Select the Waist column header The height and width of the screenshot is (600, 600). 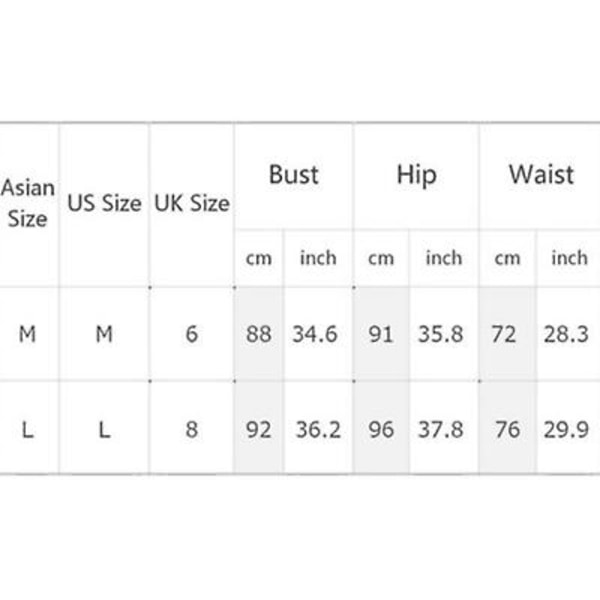[541, 175]
